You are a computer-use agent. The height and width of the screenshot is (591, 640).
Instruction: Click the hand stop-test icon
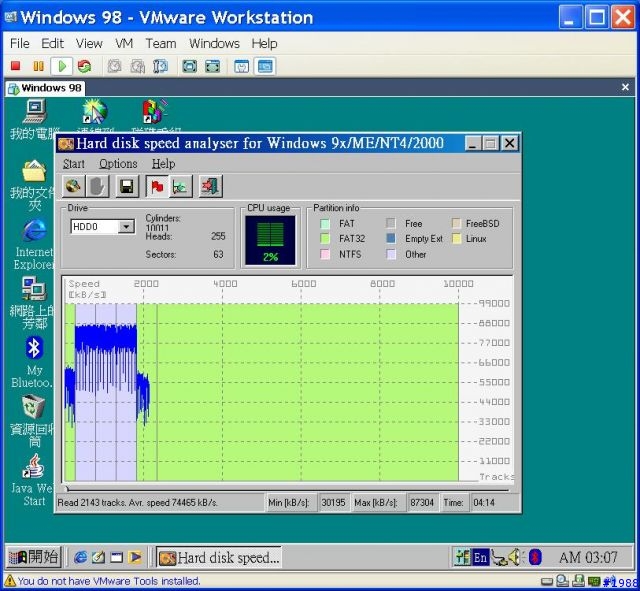point(98,187)
